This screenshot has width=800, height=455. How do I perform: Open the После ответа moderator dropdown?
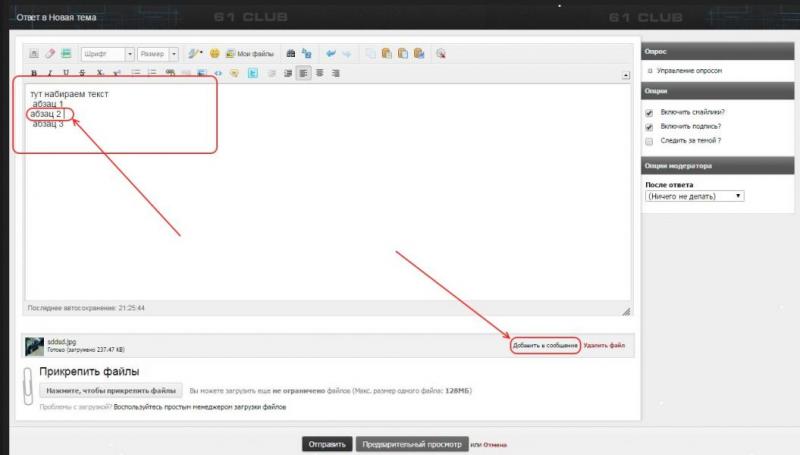694,196
